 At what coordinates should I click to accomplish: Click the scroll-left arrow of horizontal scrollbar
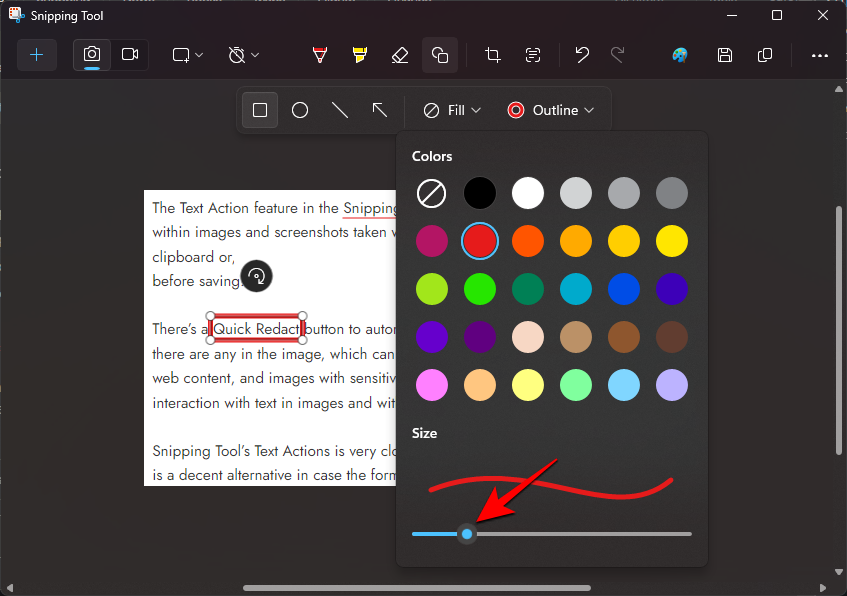pos(9,588)
